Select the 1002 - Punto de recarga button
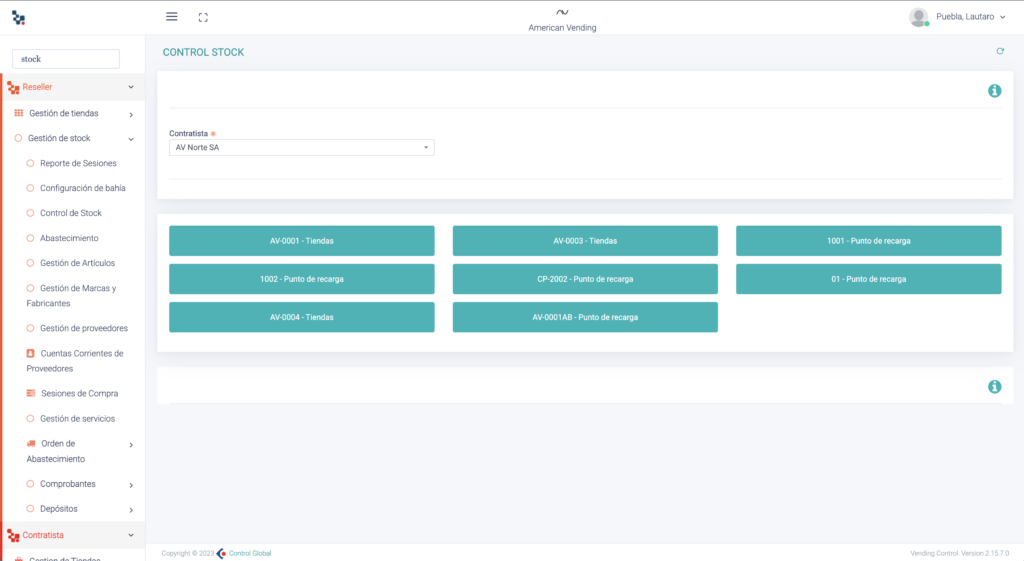The width and height of the screenshot is (1024, 561). (302, 279)
